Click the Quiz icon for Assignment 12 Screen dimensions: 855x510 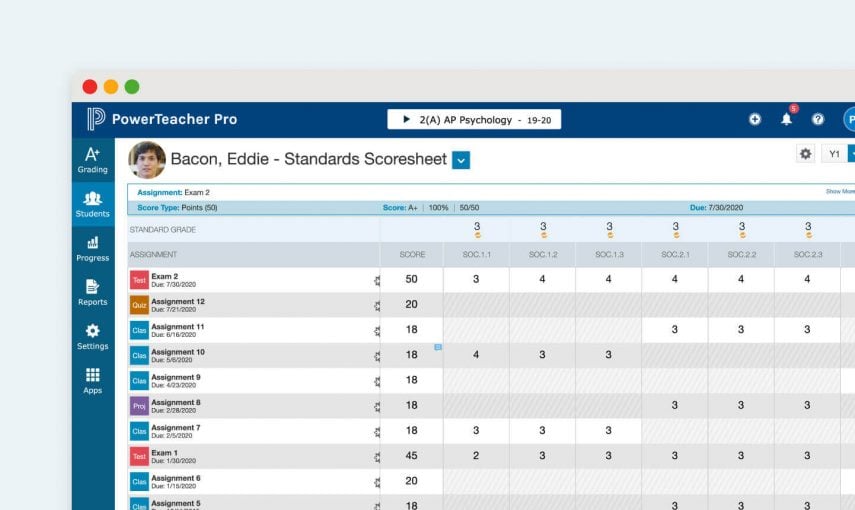click(140, 305)
